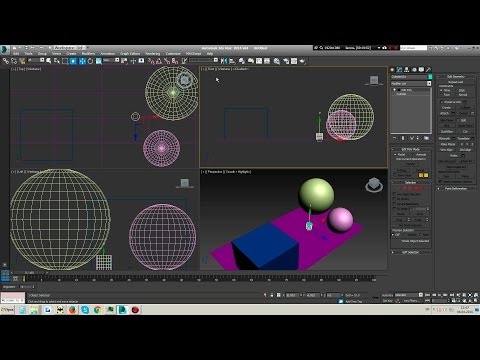Open the Tools menu
Viewport: 480px width, 360px height.
click(29, 53)
